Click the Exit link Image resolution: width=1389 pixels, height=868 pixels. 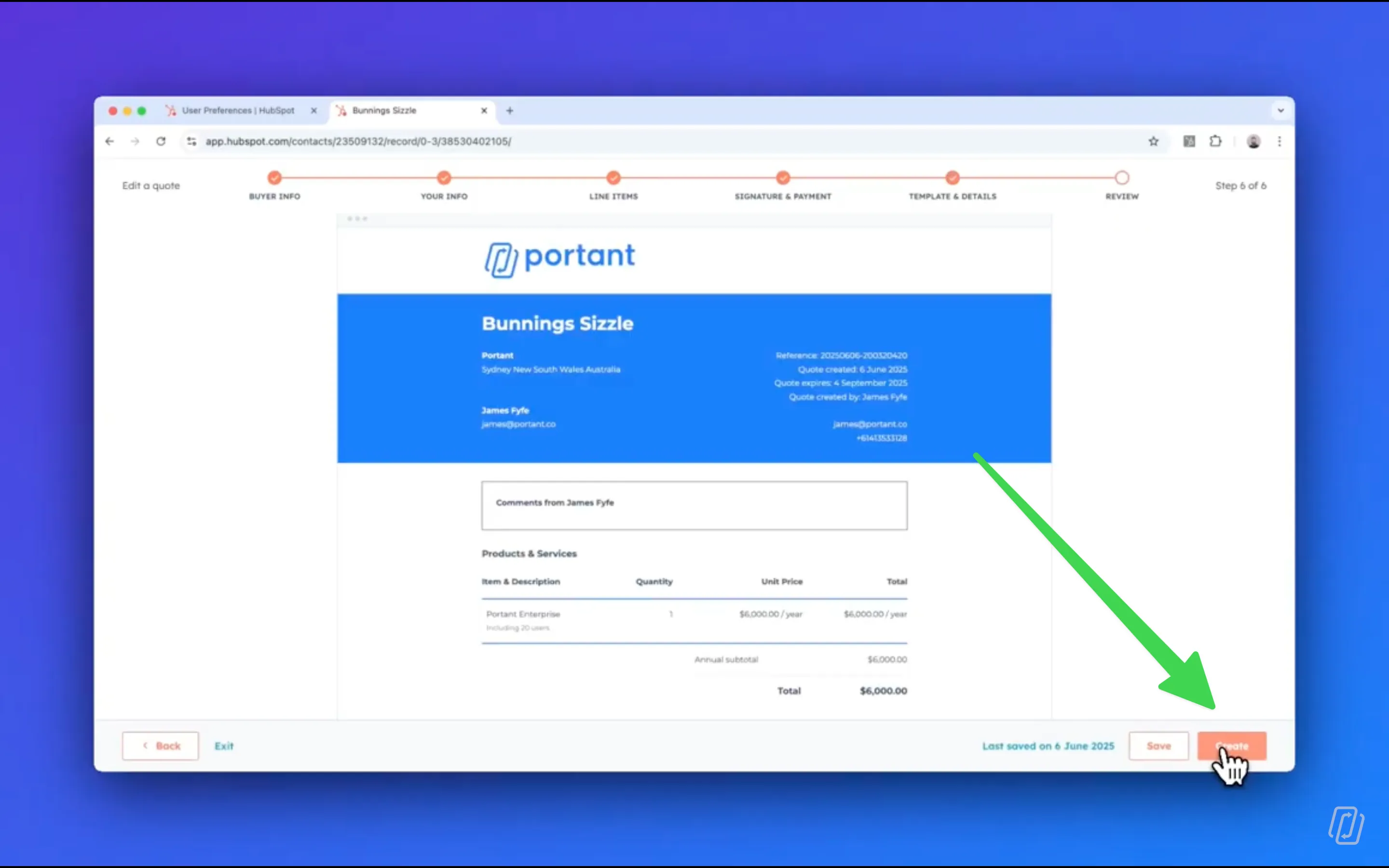coord(224,746)
